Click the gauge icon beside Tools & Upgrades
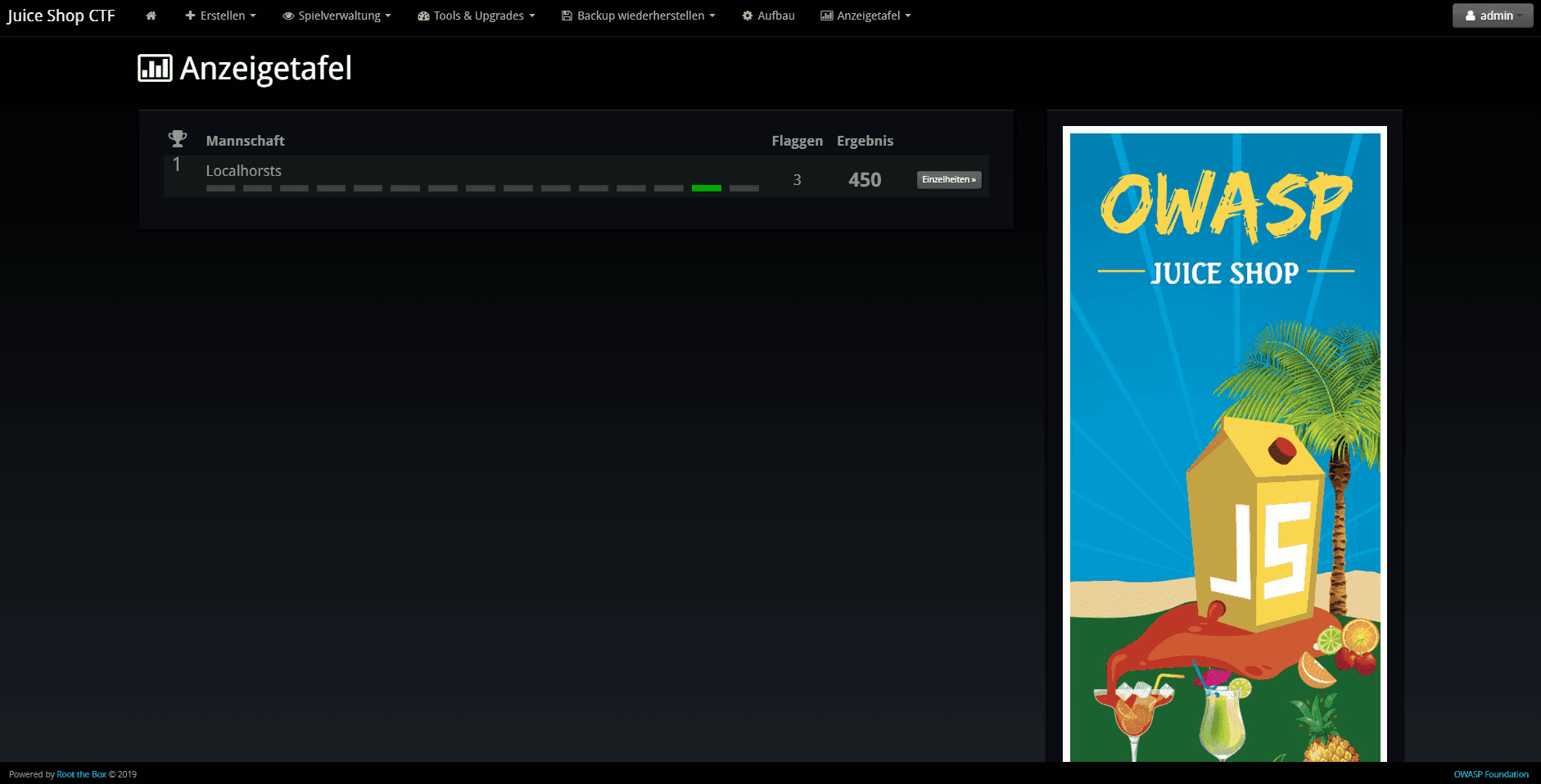Image resolution: width=1541 pixels, height=784 pixels. (x=423, y=16)
